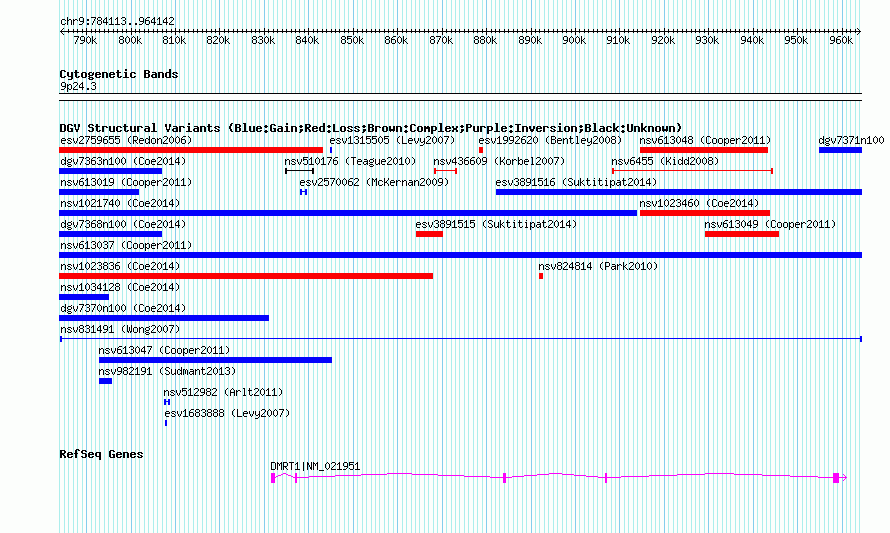Screen dimensions: 890x533
Task: Click the long blue nsv1021740 gain bar
Action: pyautogui.click(x=348, y=213)
